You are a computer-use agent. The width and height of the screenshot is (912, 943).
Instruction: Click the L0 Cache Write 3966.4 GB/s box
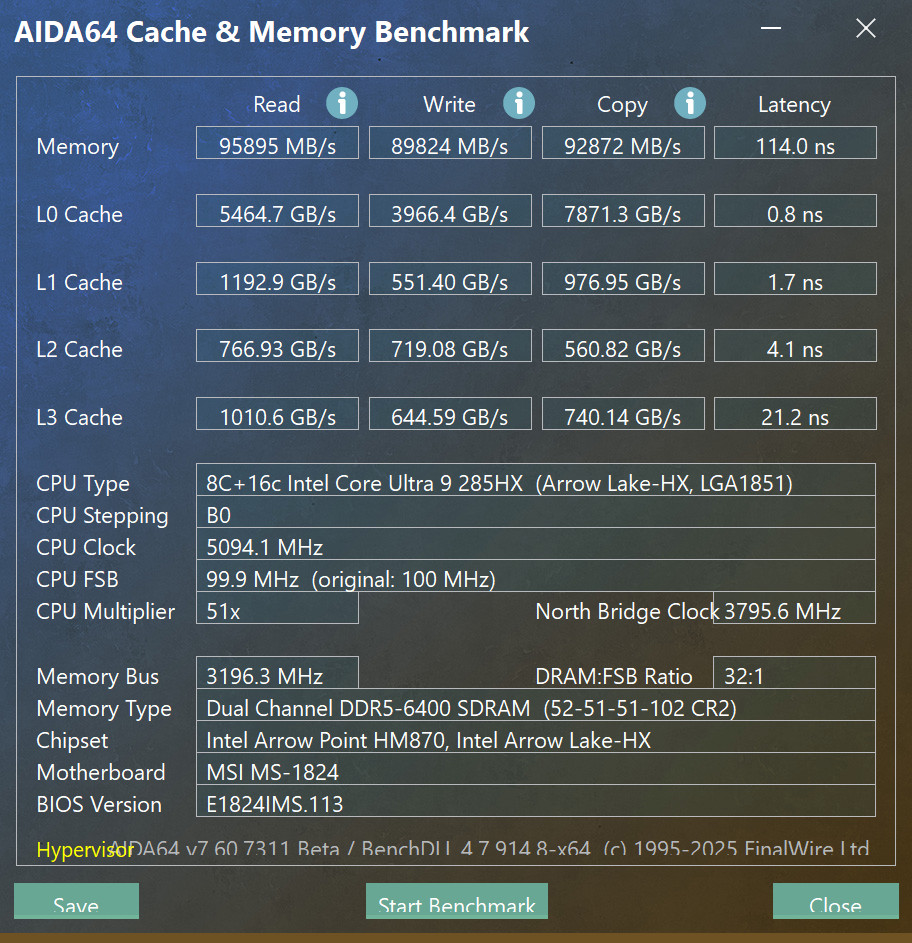450,210
